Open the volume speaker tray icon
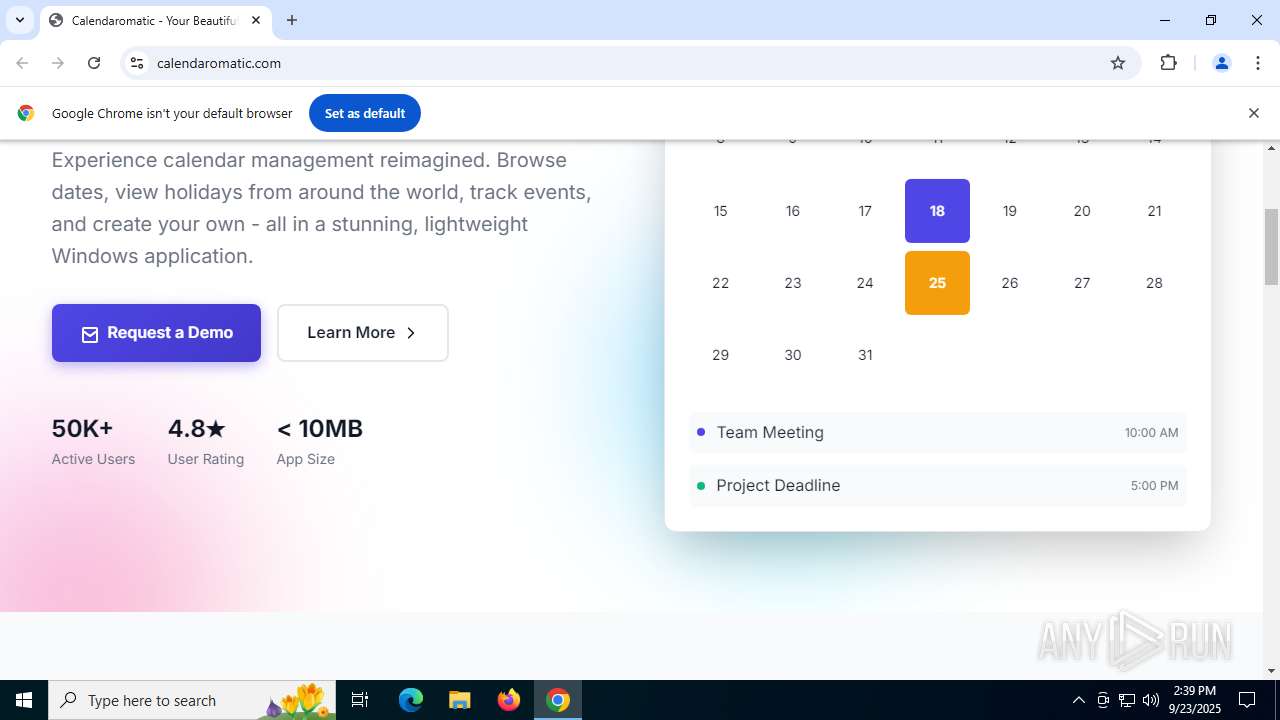The width and height of the screenshot is (1280, 720). 1151,700
